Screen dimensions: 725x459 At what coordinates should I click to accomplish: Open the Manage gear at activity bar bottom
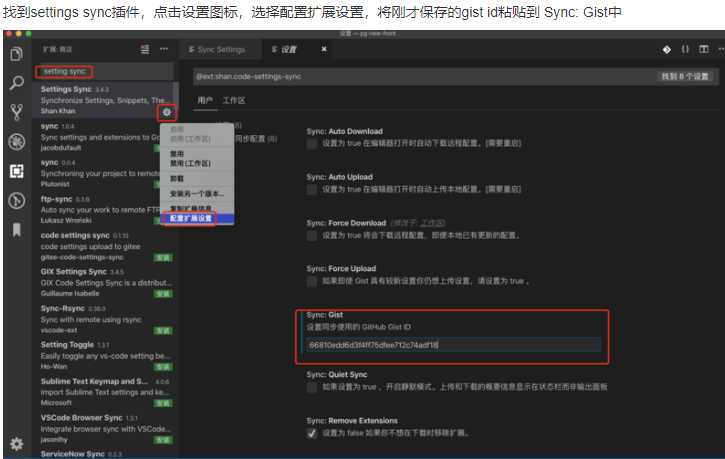coord(17,444)
